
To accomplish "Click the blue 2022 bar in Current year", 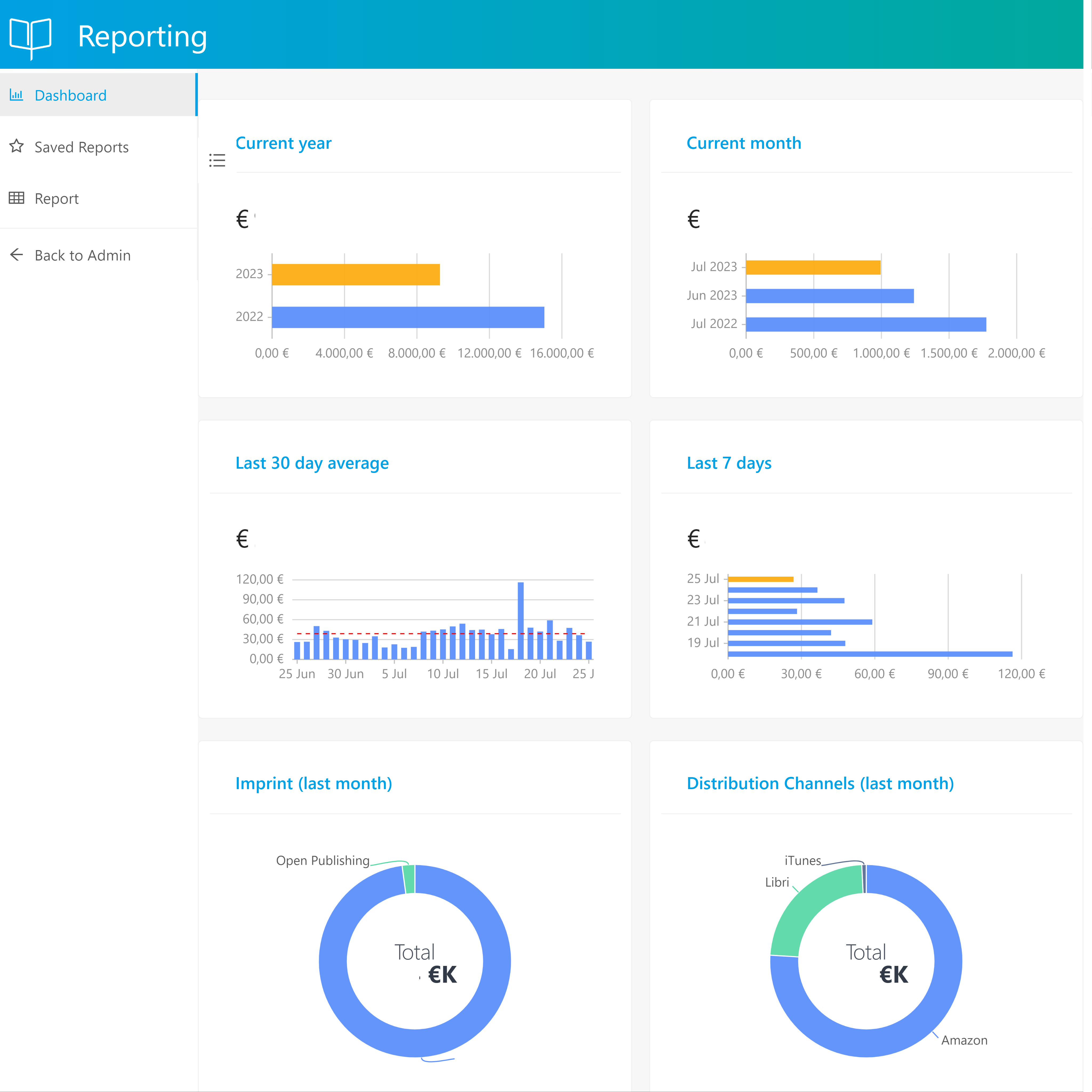I will 408,317.
